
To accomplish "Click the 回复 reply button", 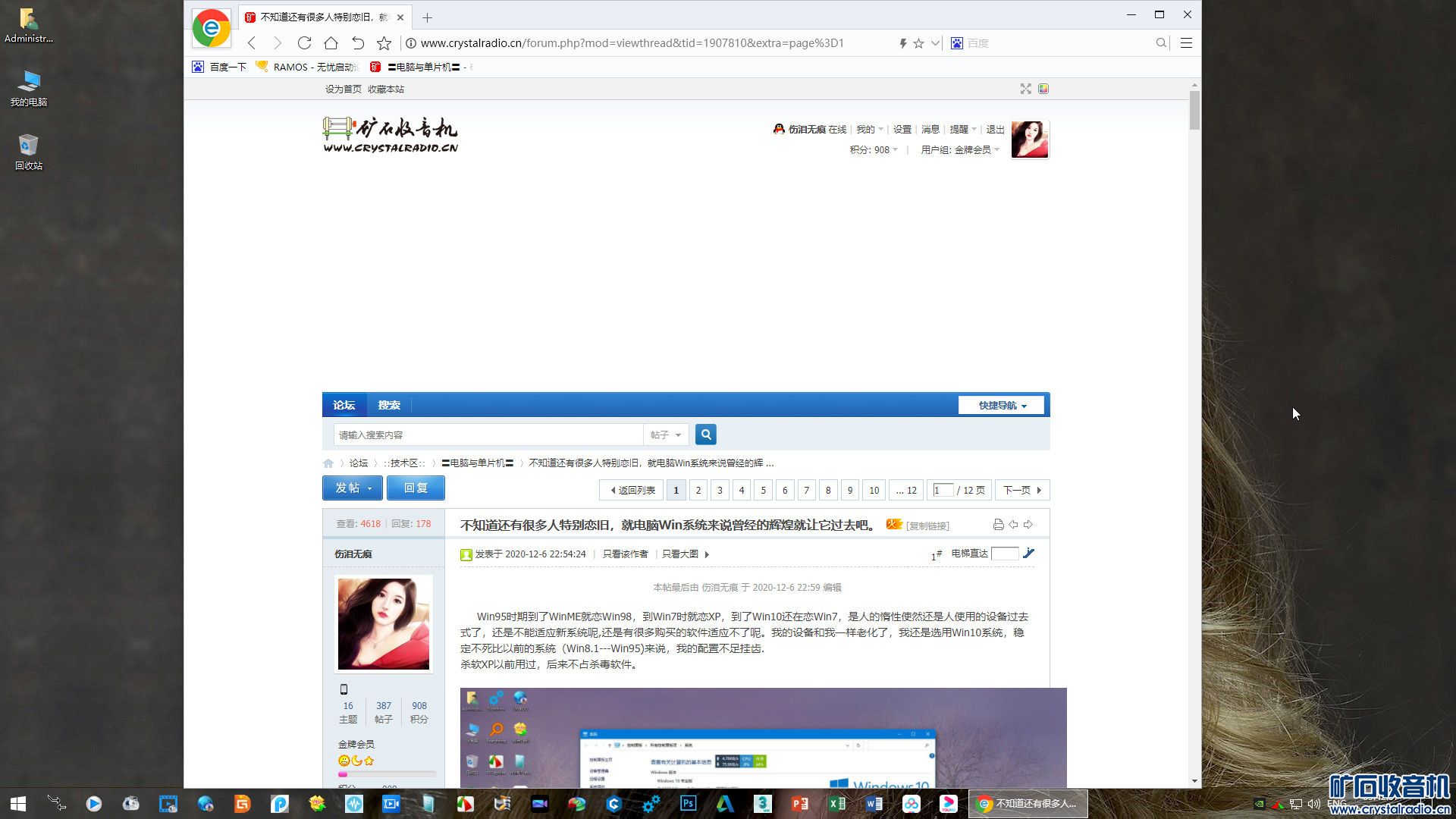I will pos(416,488).
